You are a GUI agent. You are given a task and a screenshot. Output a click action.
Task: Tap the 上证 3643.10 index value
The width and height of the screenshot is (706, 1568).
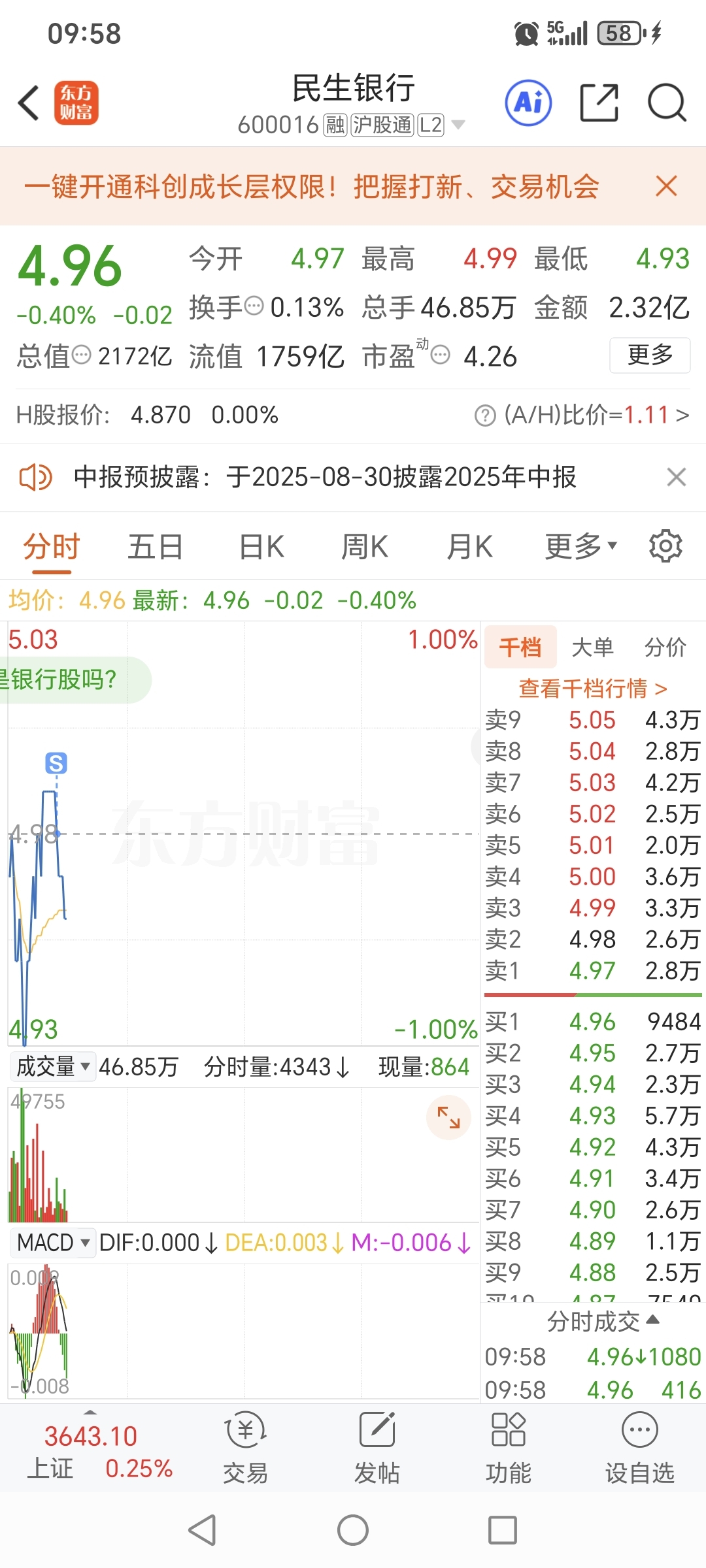(x=90, y=1436)
